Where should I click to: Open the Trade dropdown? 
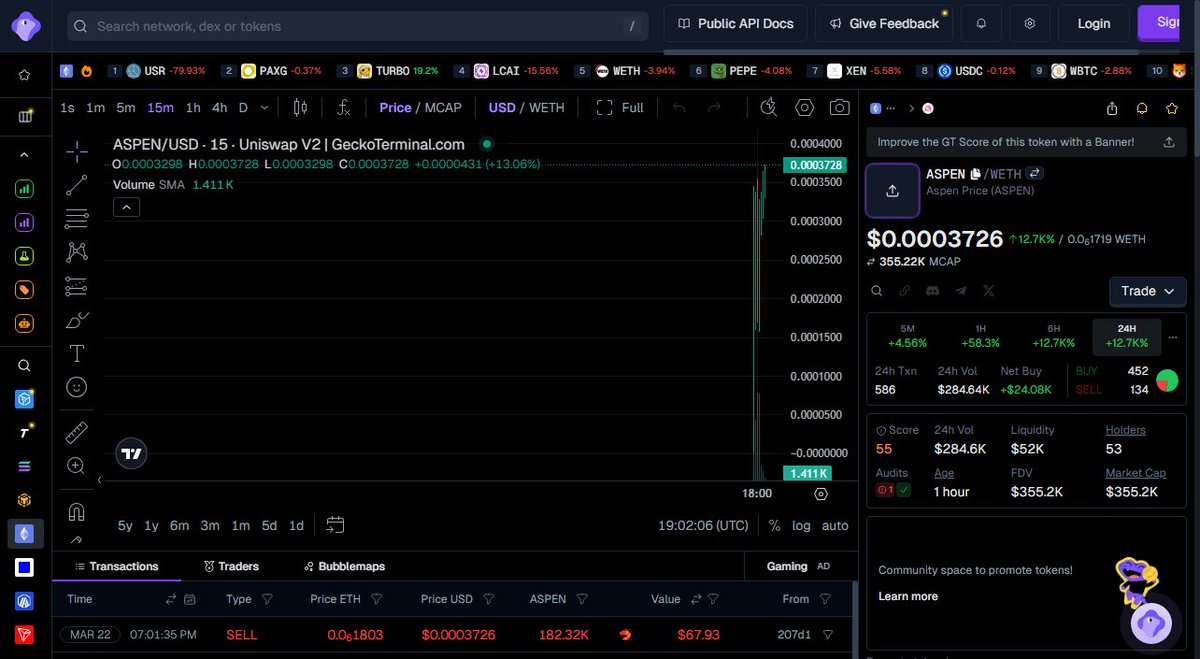click(1146, 291)
